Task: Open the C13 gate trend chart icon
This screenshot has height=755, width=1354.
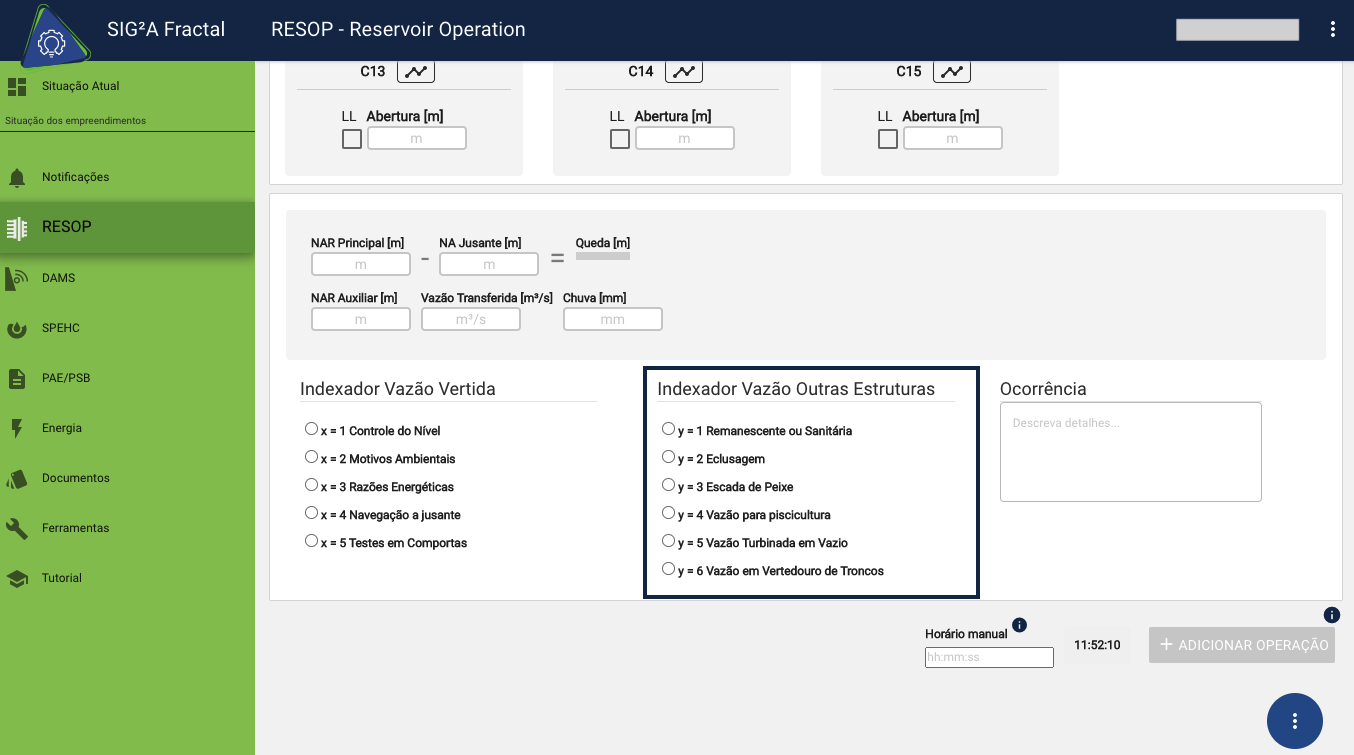Action: [416, 72]
